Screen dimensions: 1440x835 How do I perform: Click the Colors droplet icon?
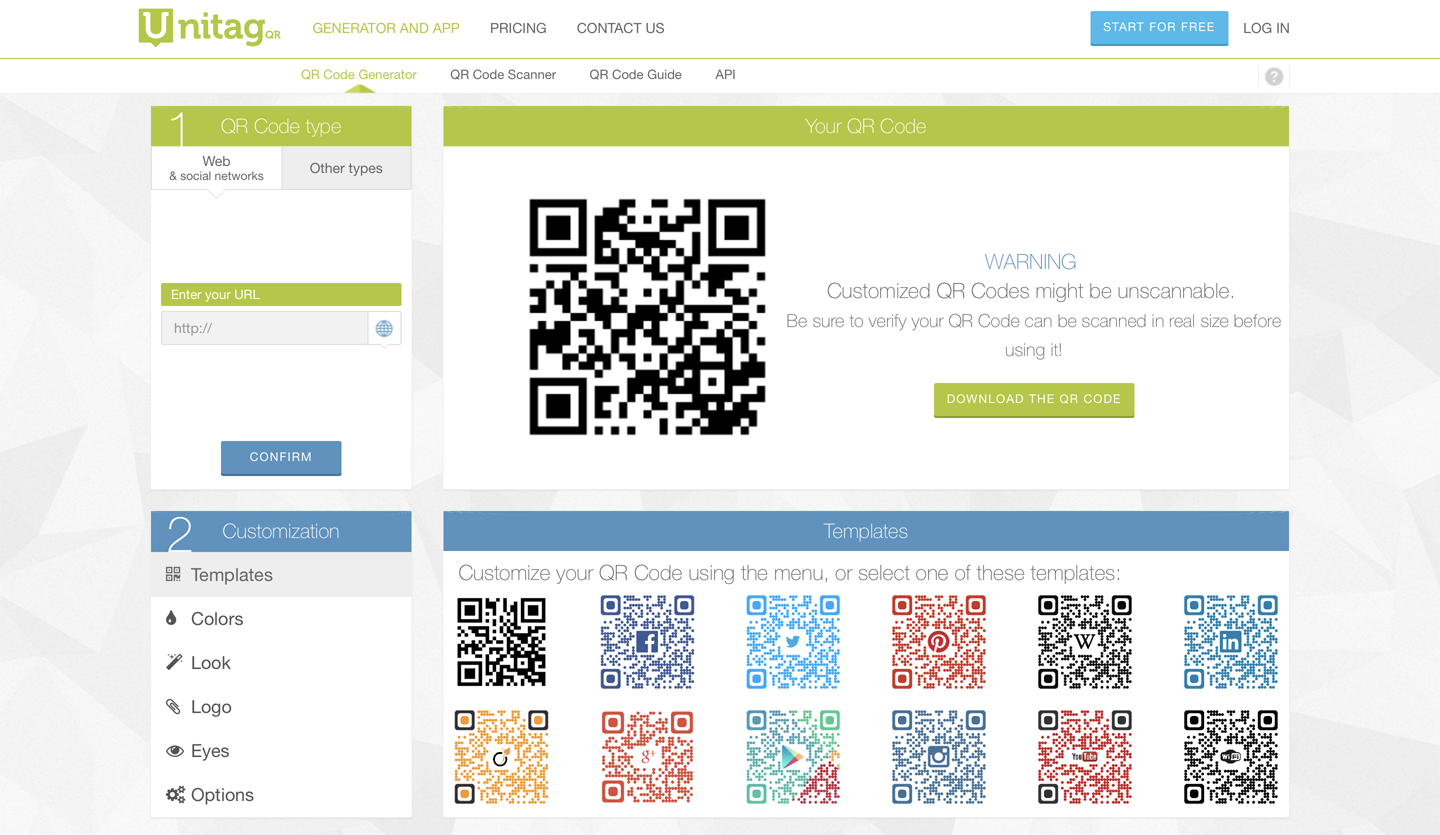(x=171, y=618)
